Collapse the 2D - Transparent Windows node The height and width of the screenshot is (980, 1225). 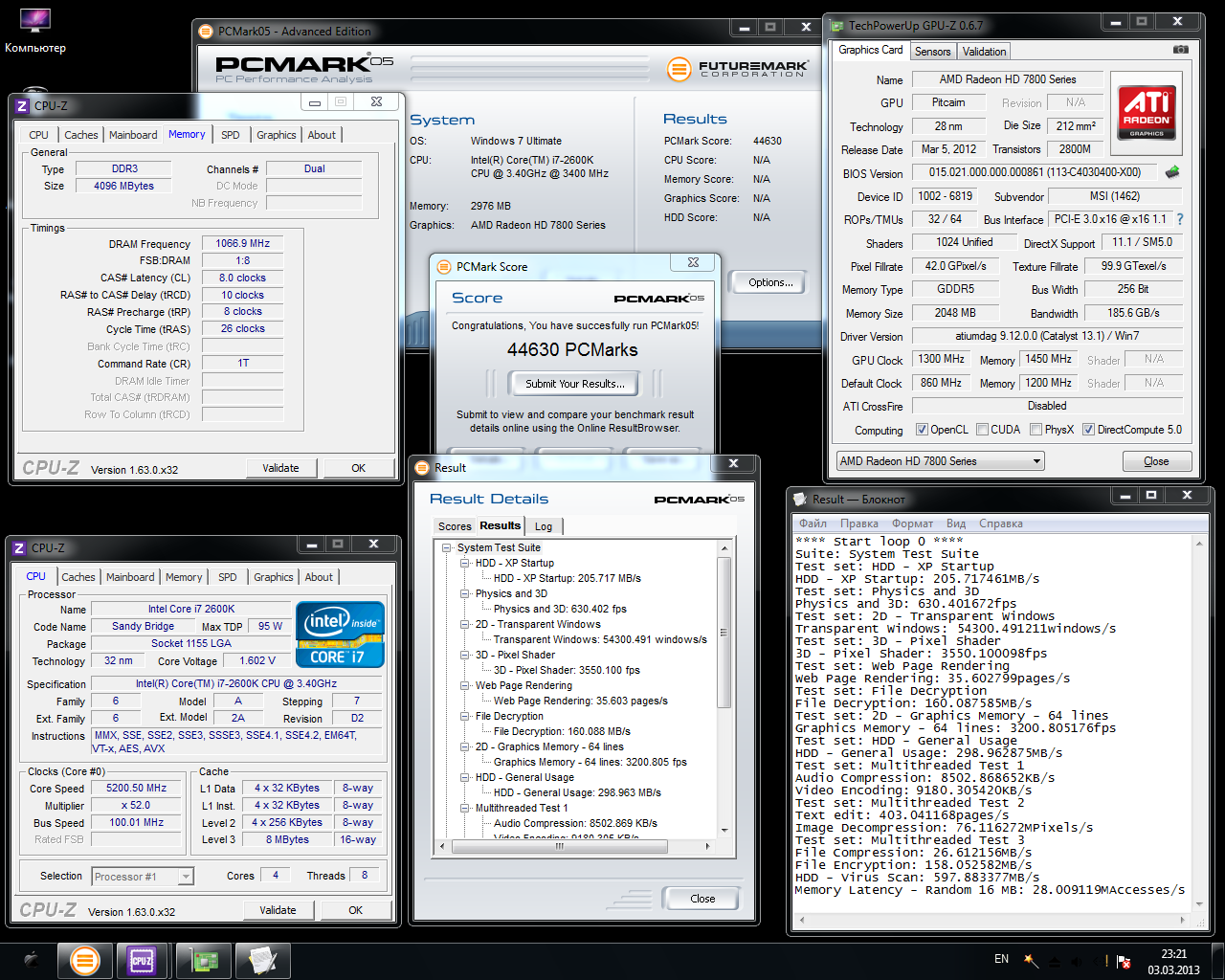click(465, 624)
